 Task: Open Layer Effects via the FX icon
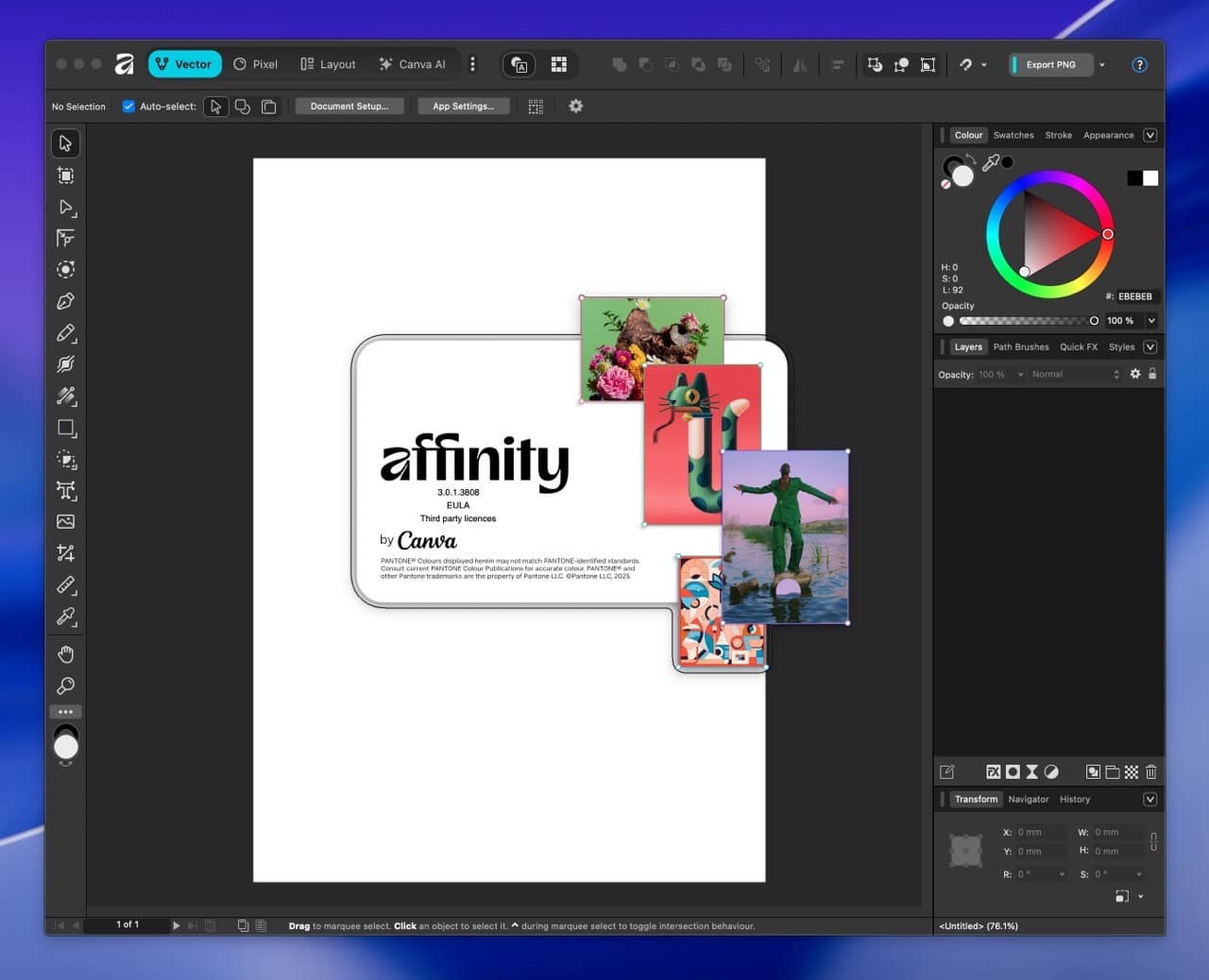pos(994,771)
